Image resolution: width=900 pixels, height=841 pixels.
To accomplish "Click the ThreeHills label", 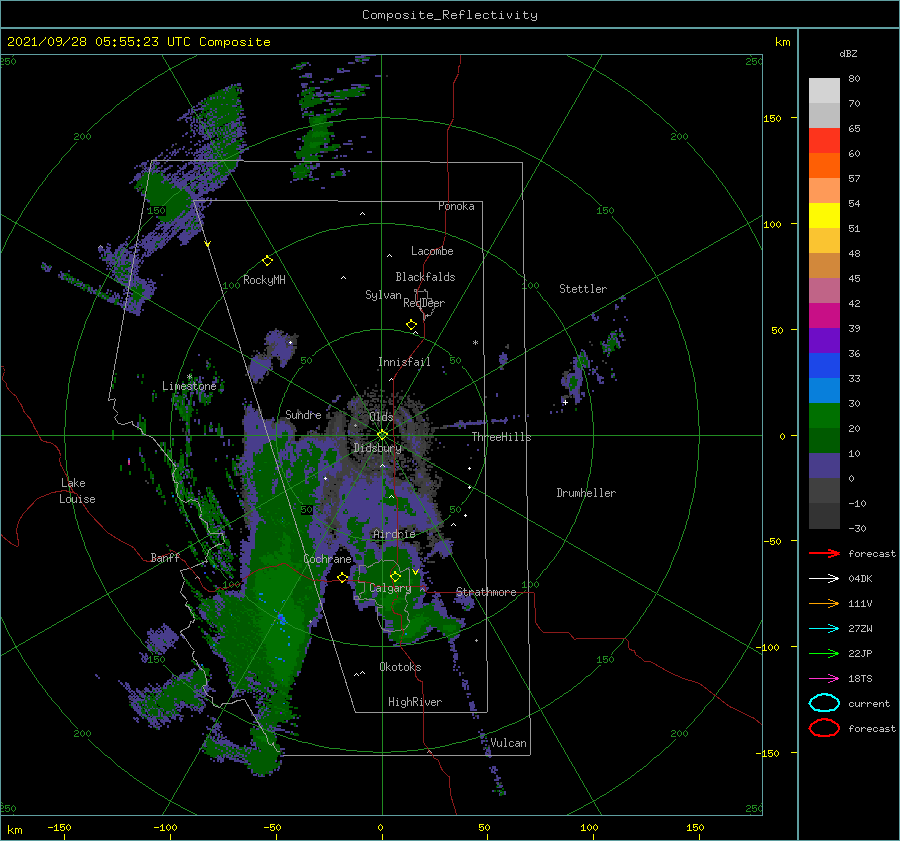I will [502, 437].
